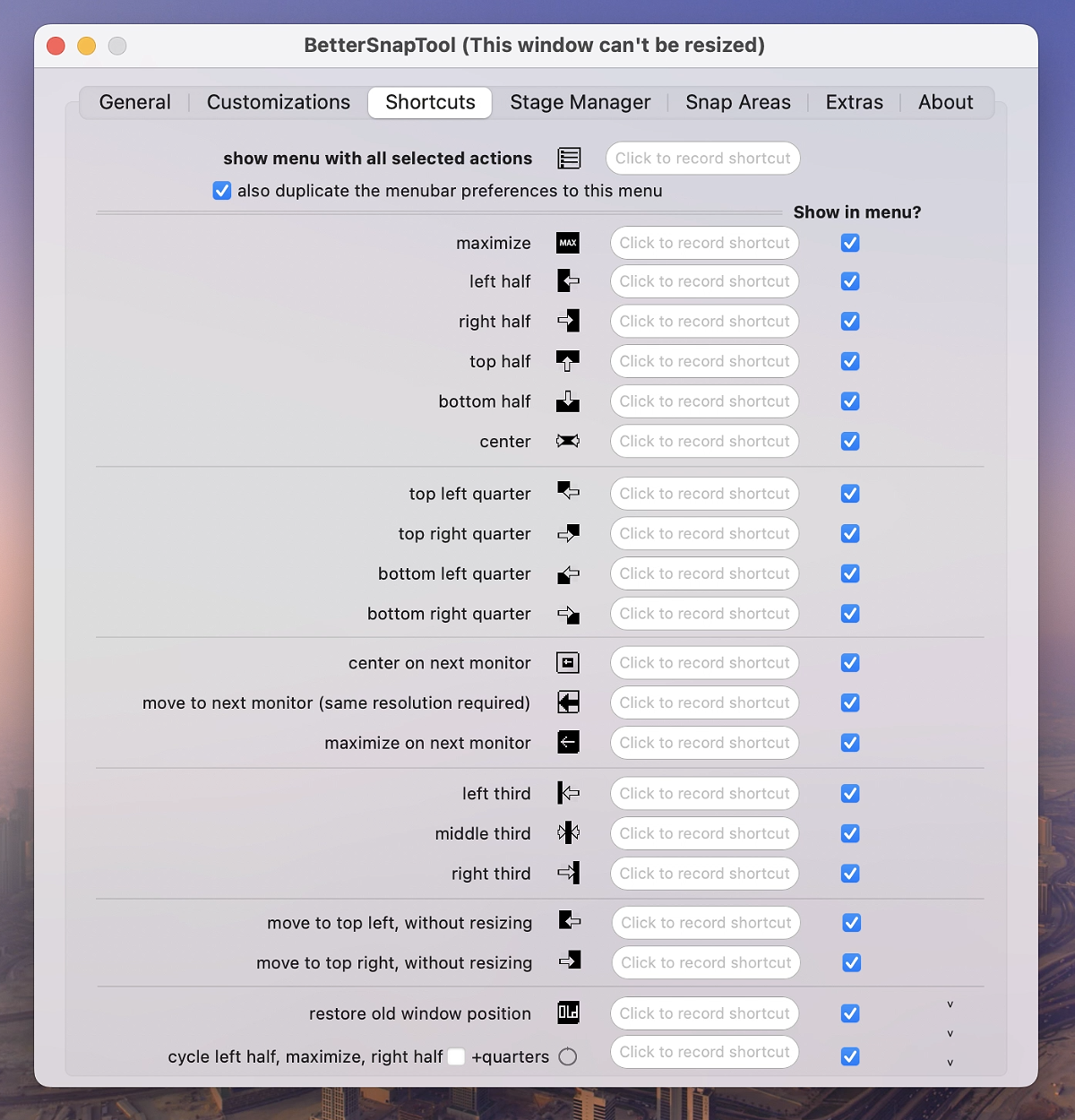Viewport: 1075px width, 1120px height.
Task: Click the top left quarter icon
Action: click(568, 492)
